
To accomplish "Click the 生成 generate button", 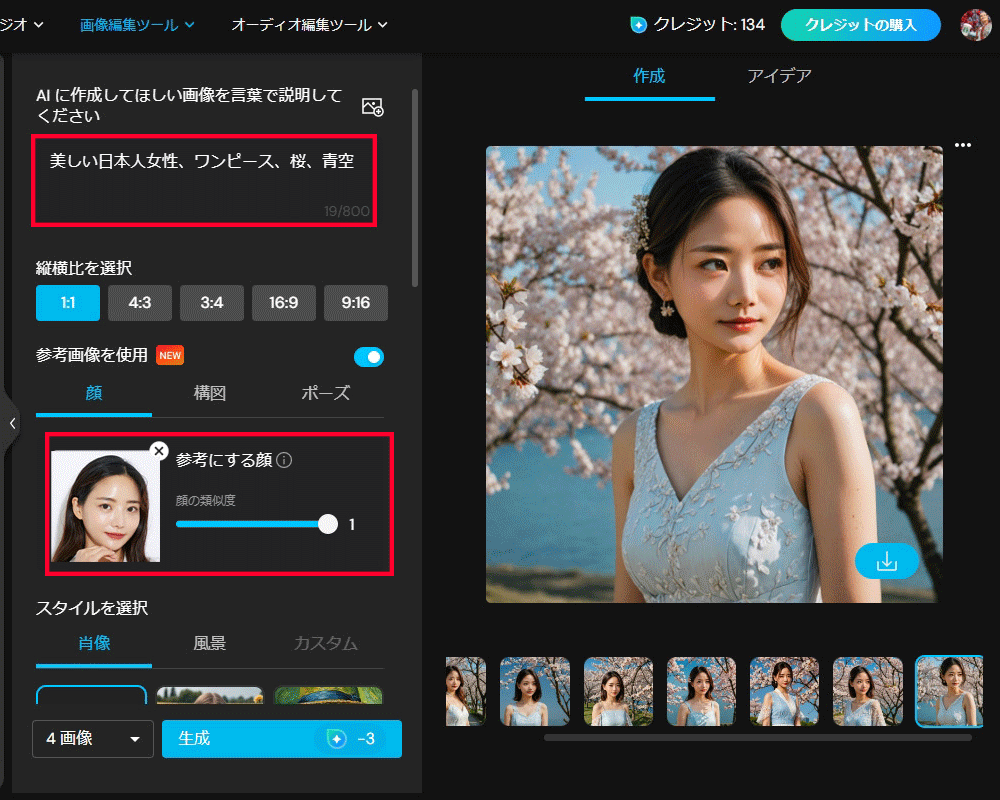I will [x=282, y=739].
